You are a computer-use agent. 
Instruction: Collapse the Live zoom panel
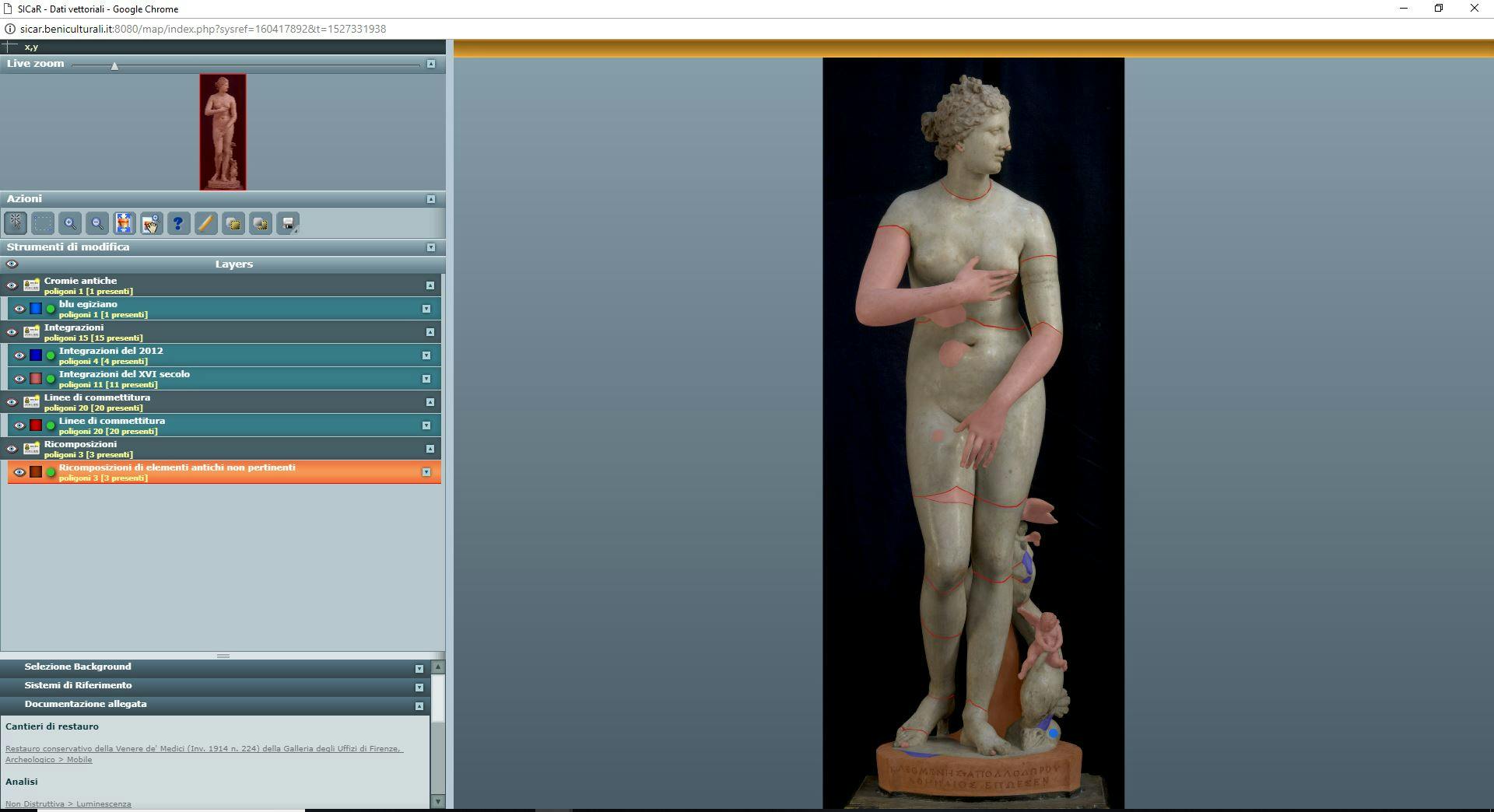point(431,64)
